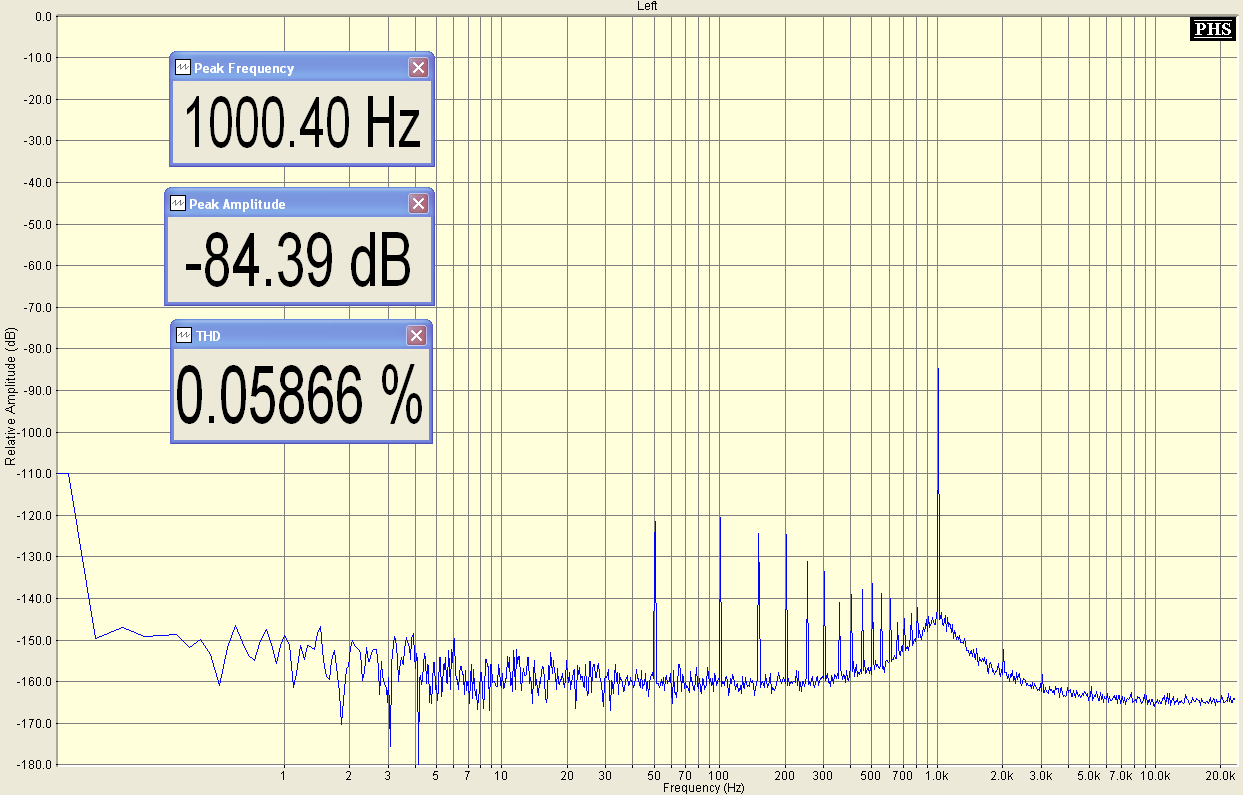Click the PHS button in the corner
This screenshot has height=795, width=1243.
(1213, 30)
